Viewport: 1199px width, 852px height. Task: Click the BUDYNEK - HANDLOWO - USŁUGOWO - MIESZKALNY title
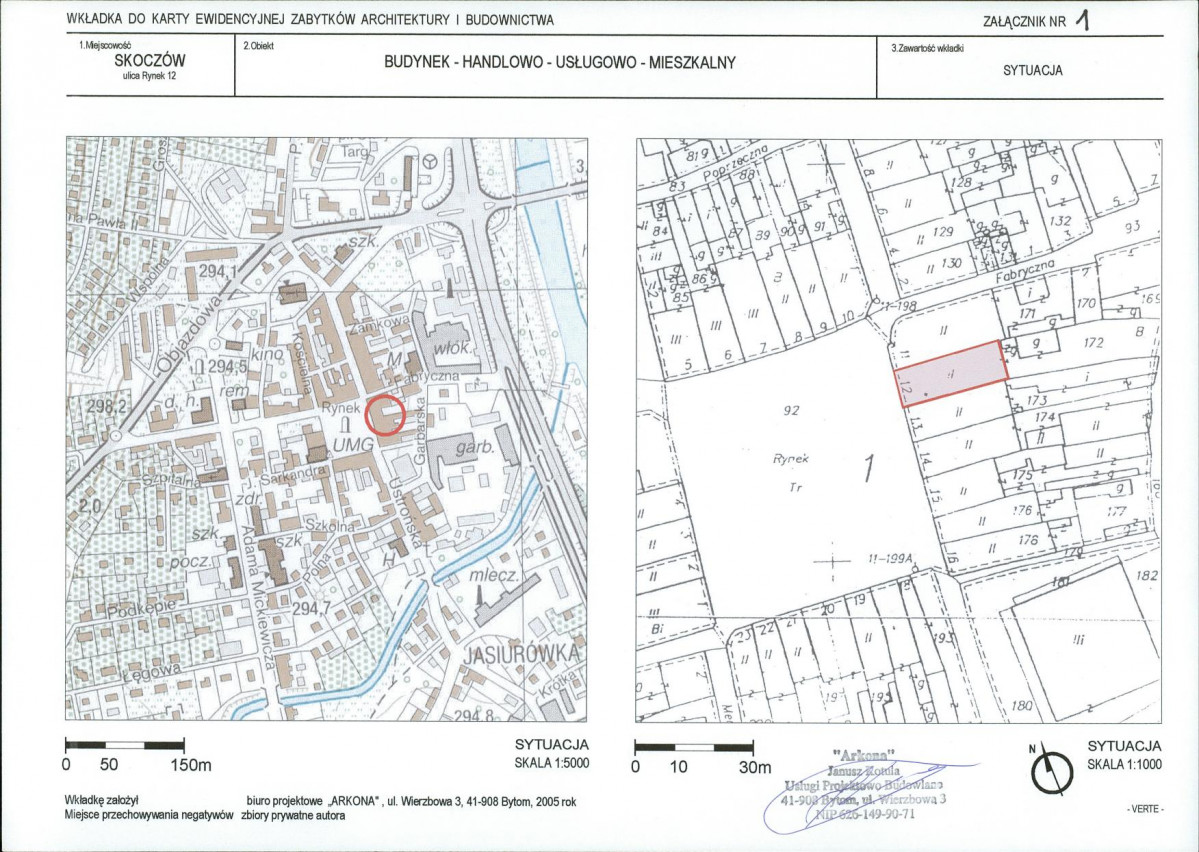tap(560, 63)
